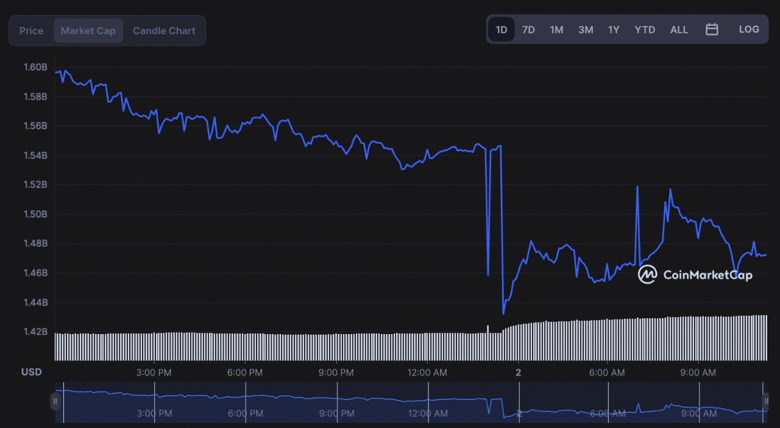Click the 1.60B starting point of the line
This screenshot has height=428, width=780.
(x=57, y=72)
